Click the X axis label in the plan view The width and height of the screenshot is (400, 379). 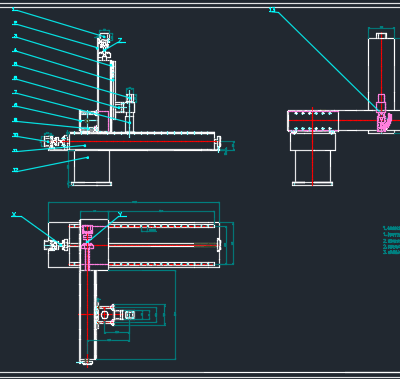(14, 214)
